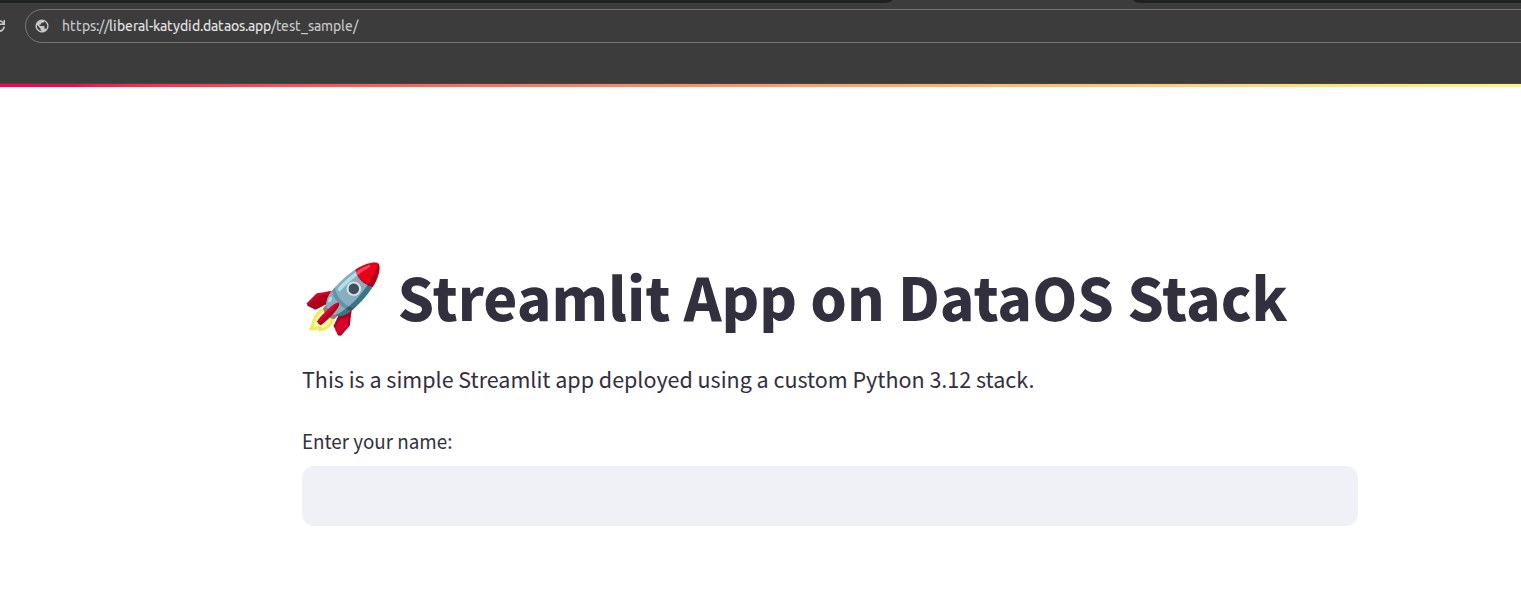This screenshot has width=1521, height=608.
Task: Click the rocket emoji in the title
Action: pos(343,298)
